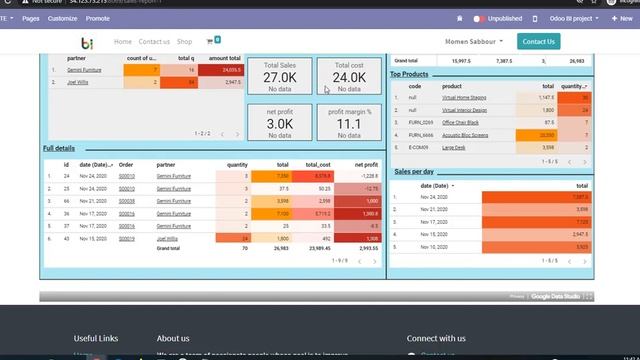Click the Total cost 24.0K scorecard
The width and height of the screenshot is (640, 360).
[349, 76]
